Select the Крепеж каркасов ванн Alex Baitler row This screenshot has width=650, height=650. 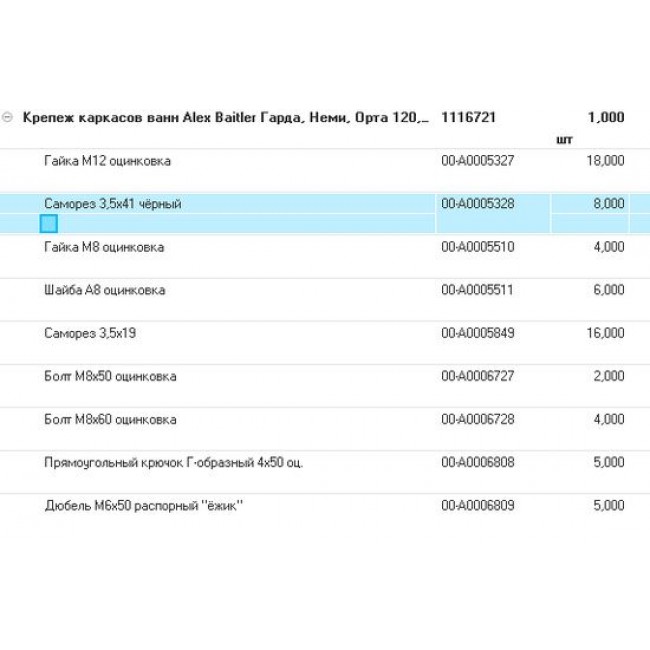click(x=225, y=117)
